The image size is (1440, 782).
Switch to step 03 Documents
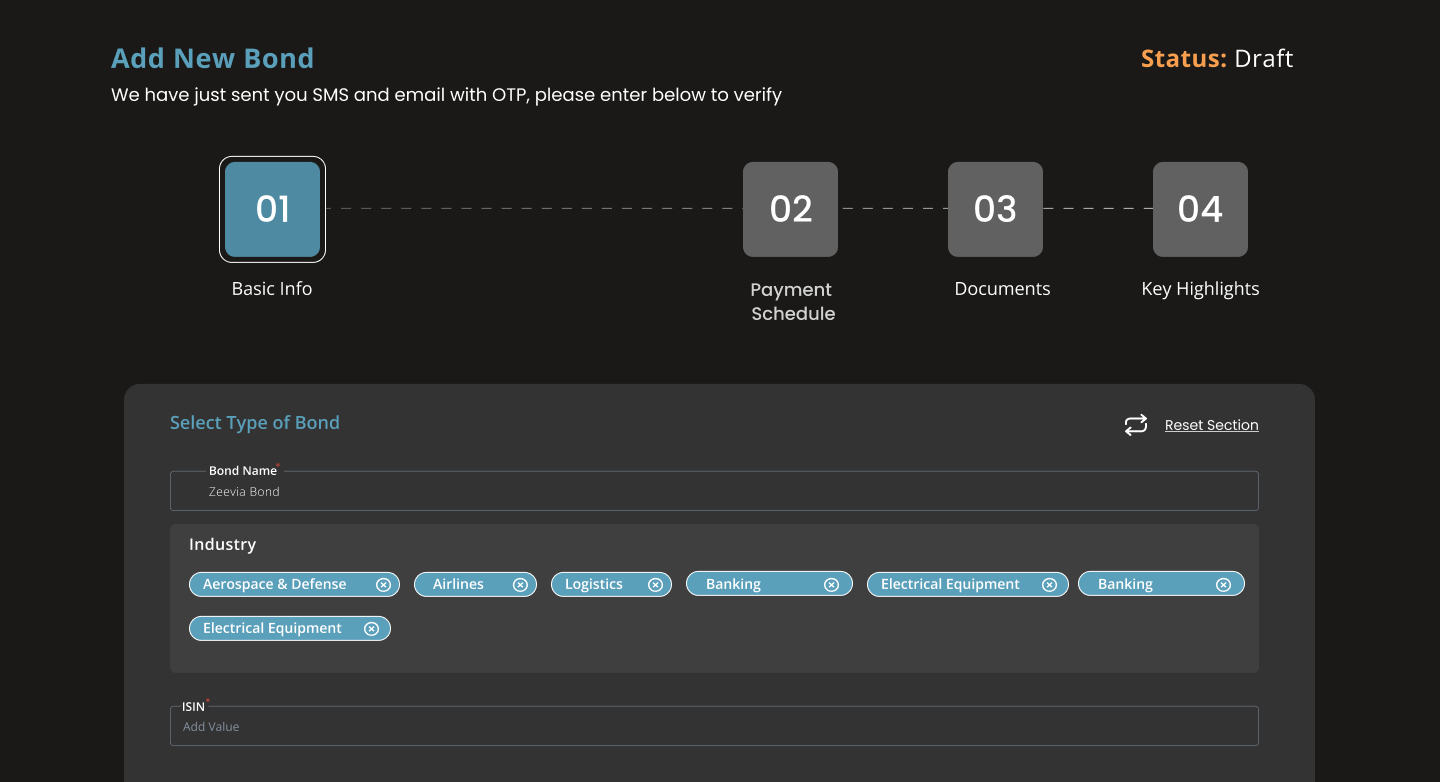point(995,209)
